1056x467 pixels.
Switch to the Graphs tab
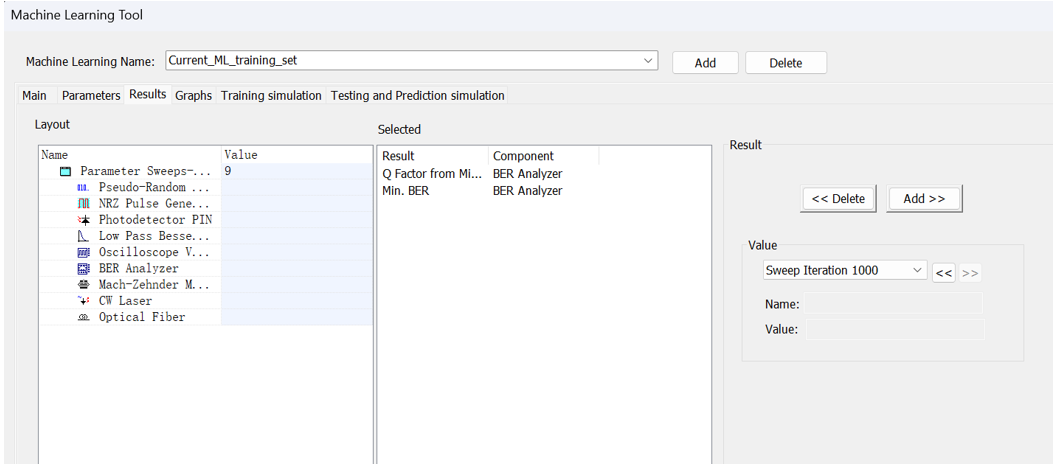(193, 96)
